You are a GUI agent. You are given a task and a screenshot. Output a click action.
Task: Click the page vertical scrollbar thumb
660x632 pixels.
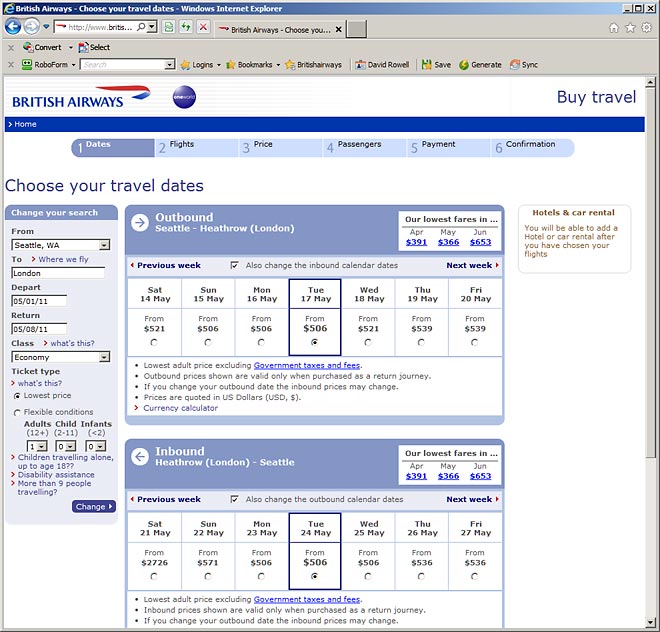(x=650, y=273)
